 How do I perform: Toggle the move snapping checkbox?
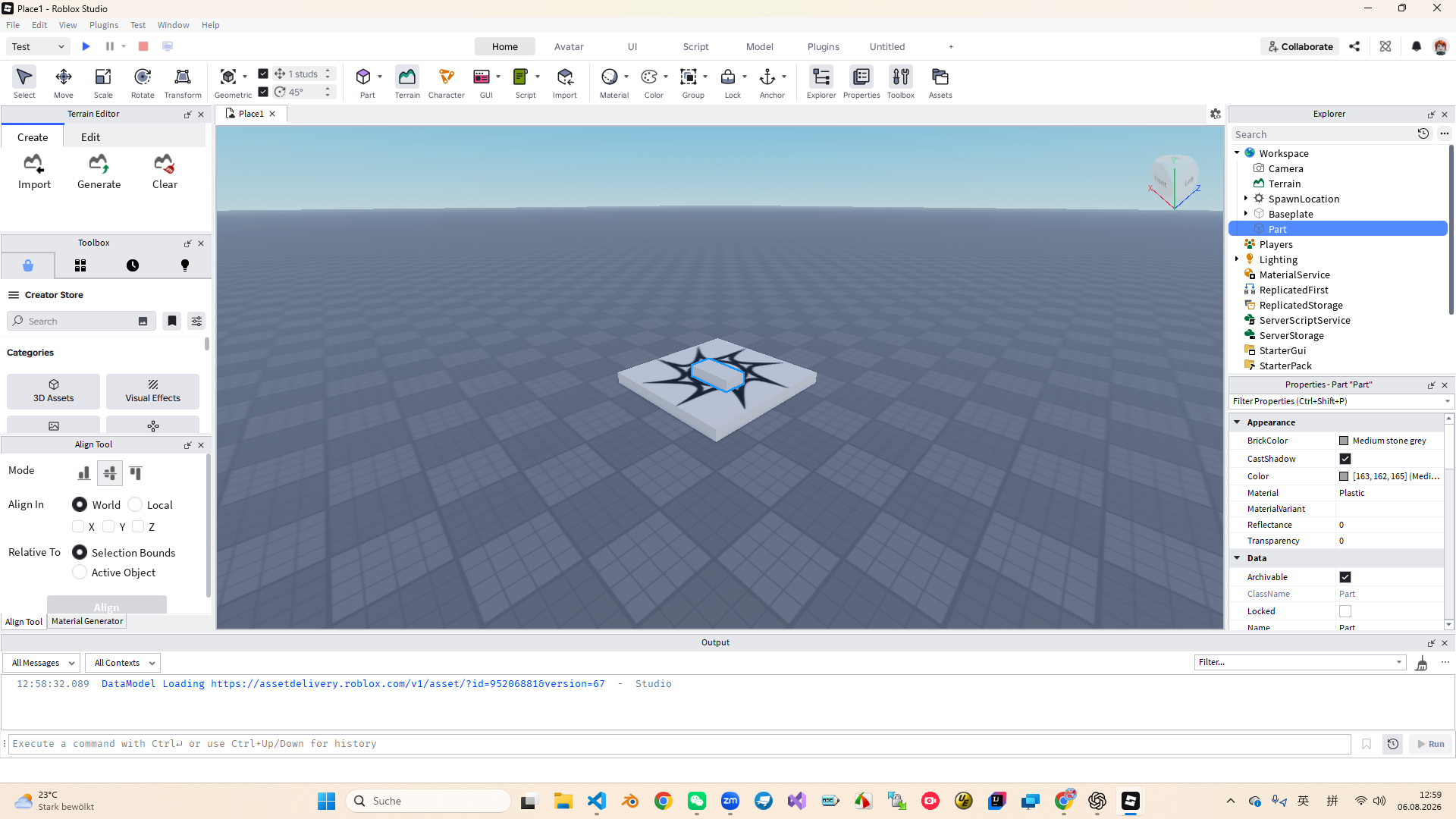(x=263, y=74)
